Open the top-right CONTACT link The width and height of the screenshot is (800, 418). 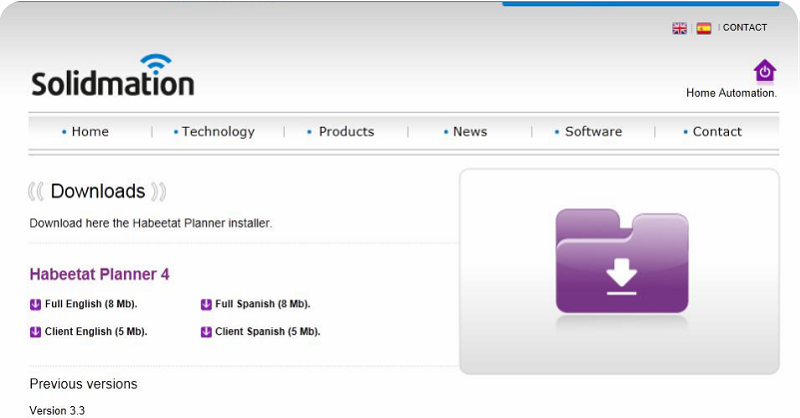point(744,28)
